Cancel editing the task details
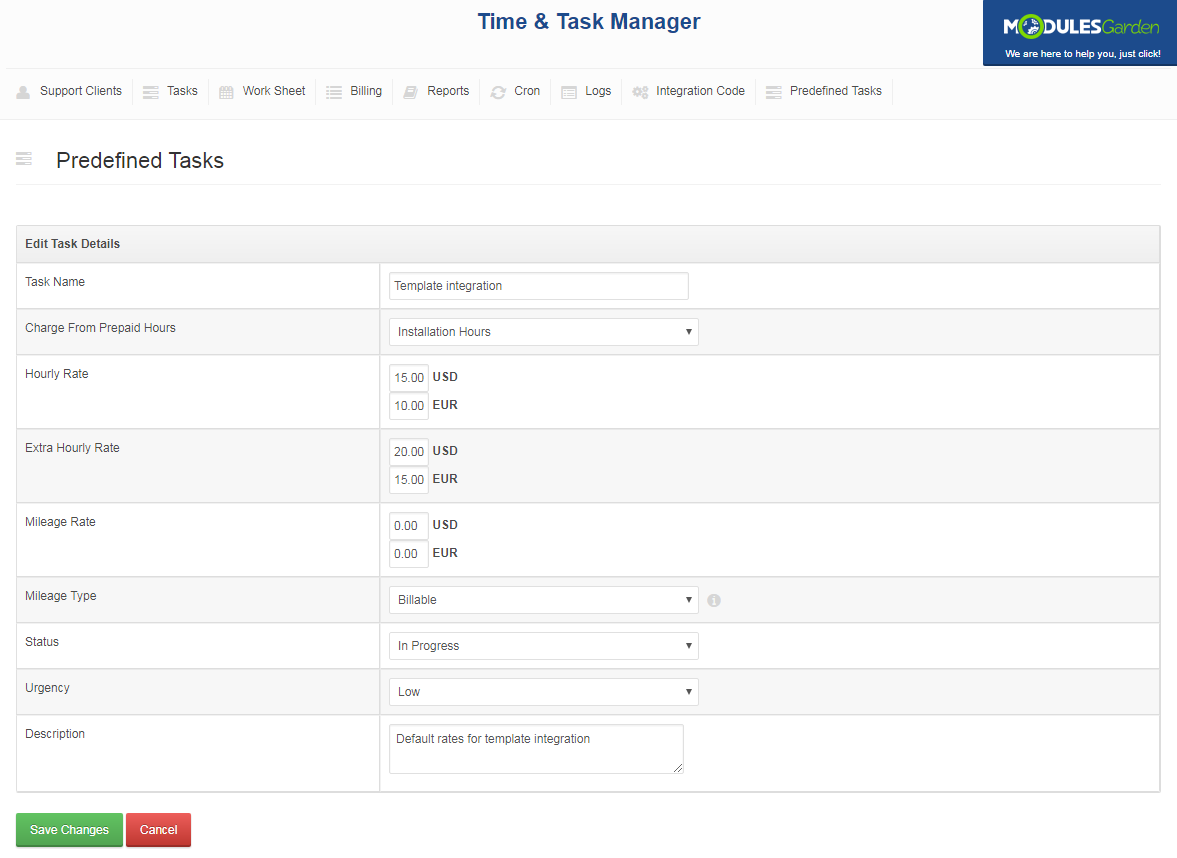The width and height of the screenshot is (1177, 858). tap(157, 829)
